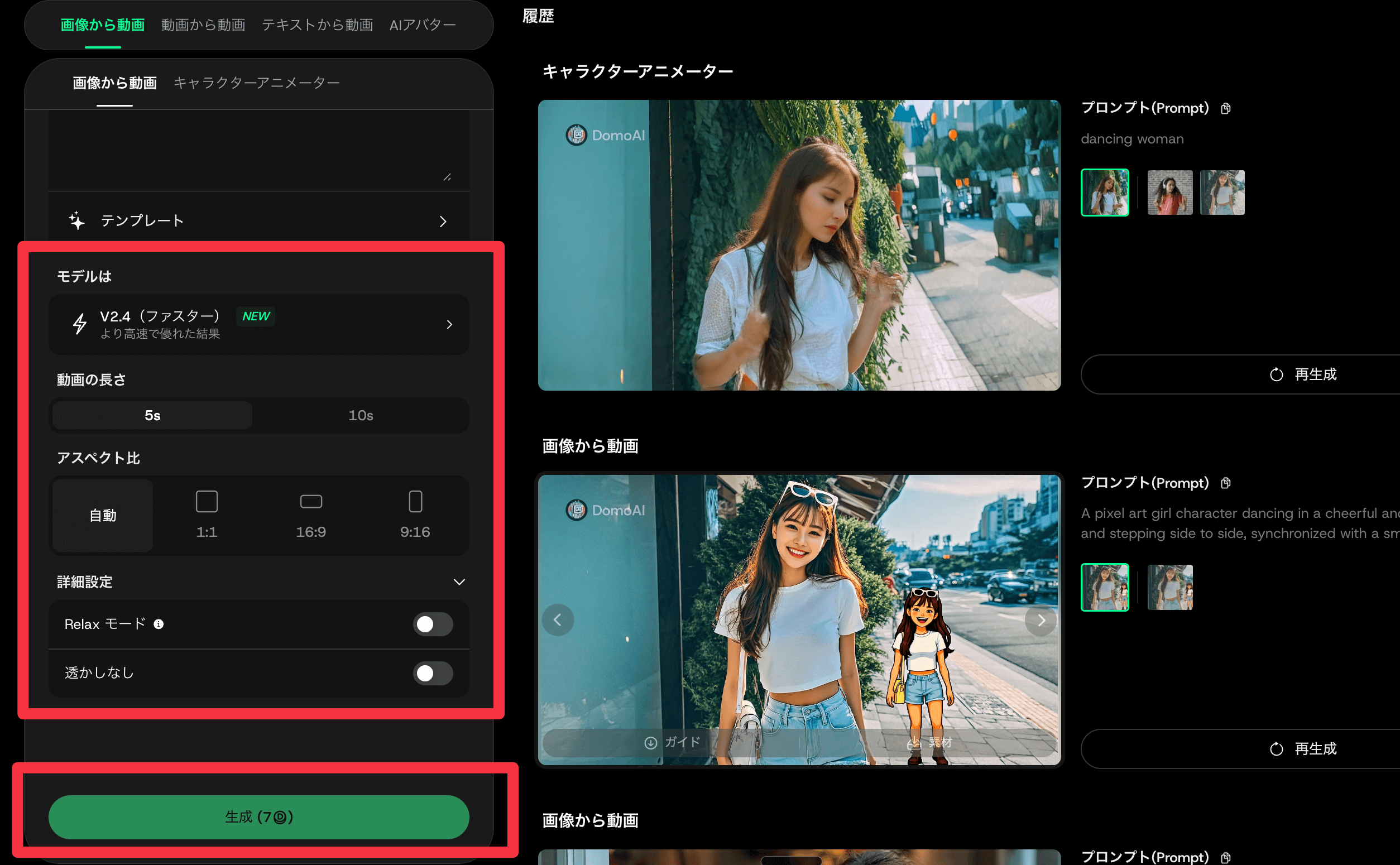Click the Relax mode info icon
Viewport: 1400px width, 865px height.
(159, 624)
